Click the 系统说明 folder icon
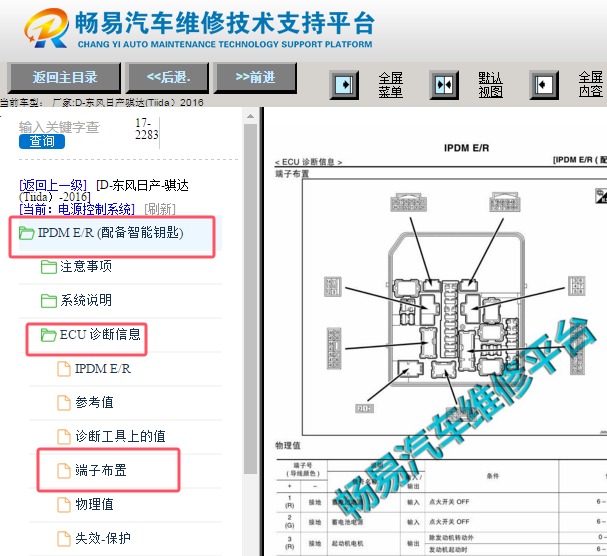This screenshot has height=556, width=607. pos(49,300)
